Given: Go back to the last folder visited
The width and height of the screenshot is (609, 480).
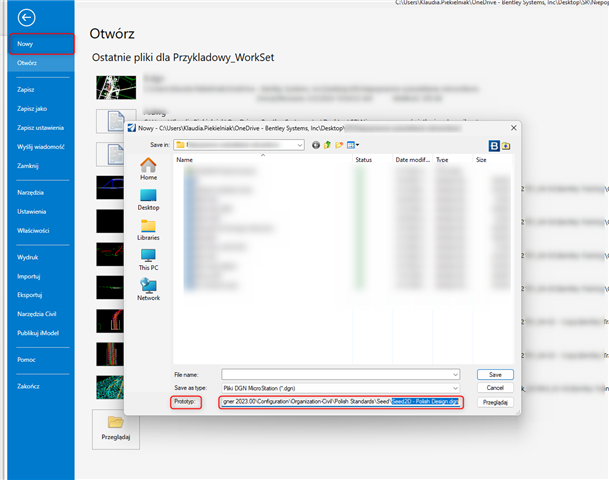Looking at the screenshot, I should click(316, 145).
